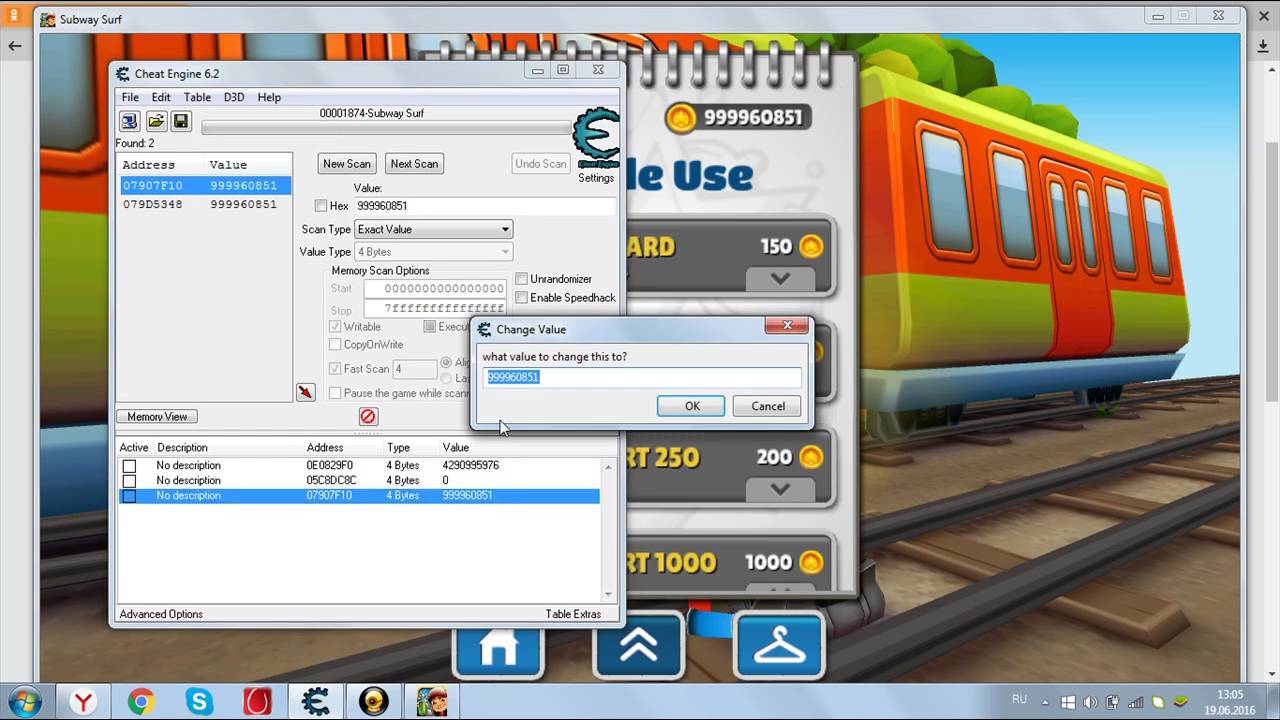Viewport: 1280px width, 720px height.
Task: Click the Windows flag tray icon
Action: tap(1067, 702)
